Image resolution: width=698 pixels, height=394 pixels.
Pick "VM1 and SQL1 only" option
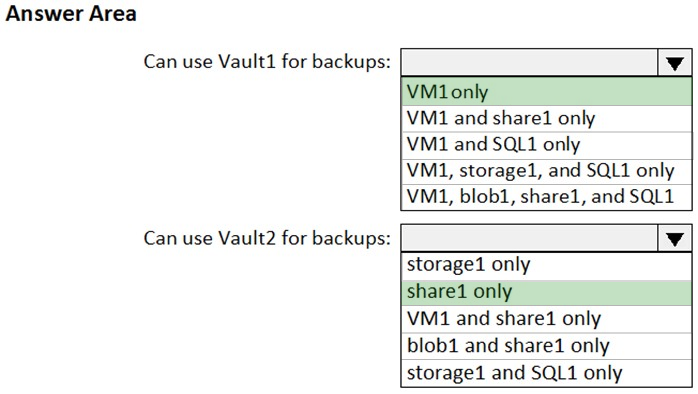pyautogui.click(x=547, y=145)
